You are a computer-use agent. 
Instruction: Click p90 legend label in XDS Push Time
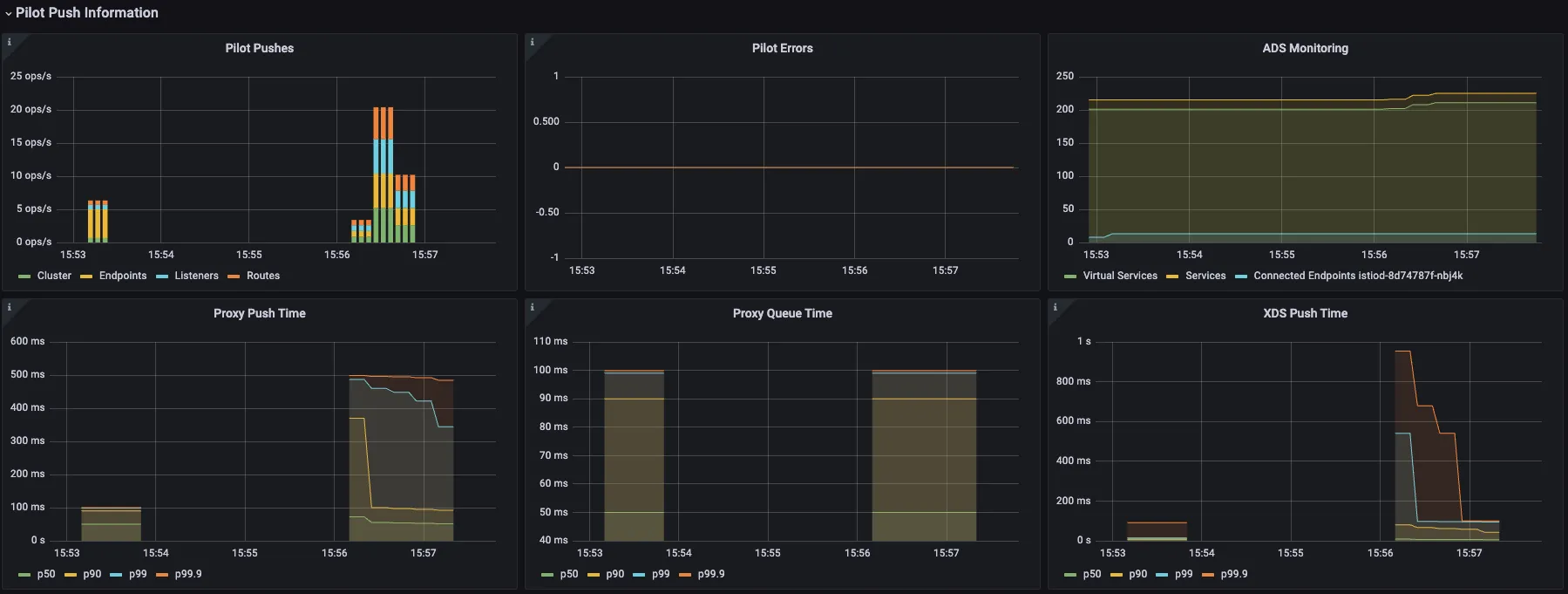click(1137, 574)
